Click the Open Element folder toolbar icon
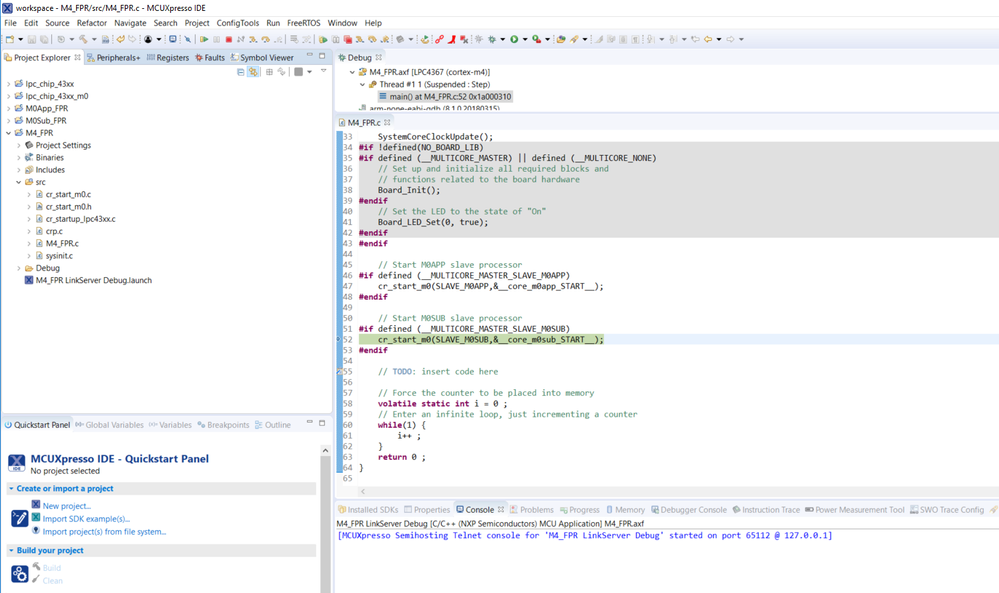This screenshot has width=999, height=593. 561,39
